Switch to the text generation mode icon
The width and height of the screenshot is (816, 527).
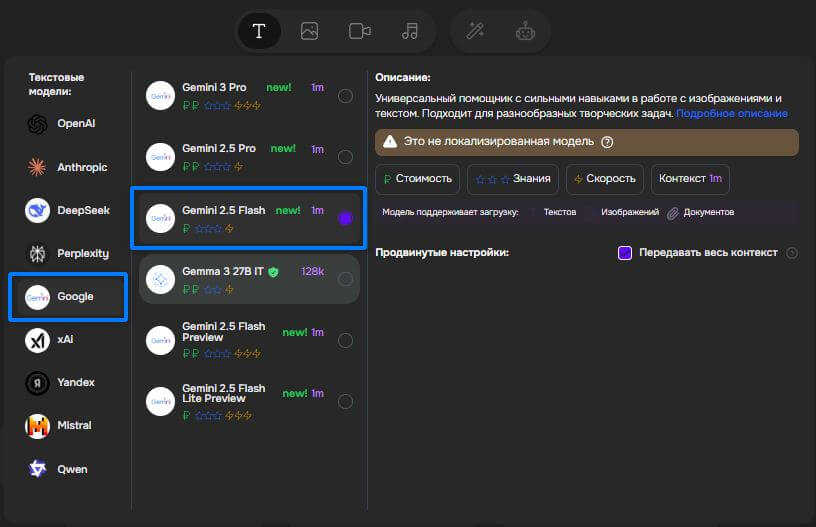(x=259, y=31)
